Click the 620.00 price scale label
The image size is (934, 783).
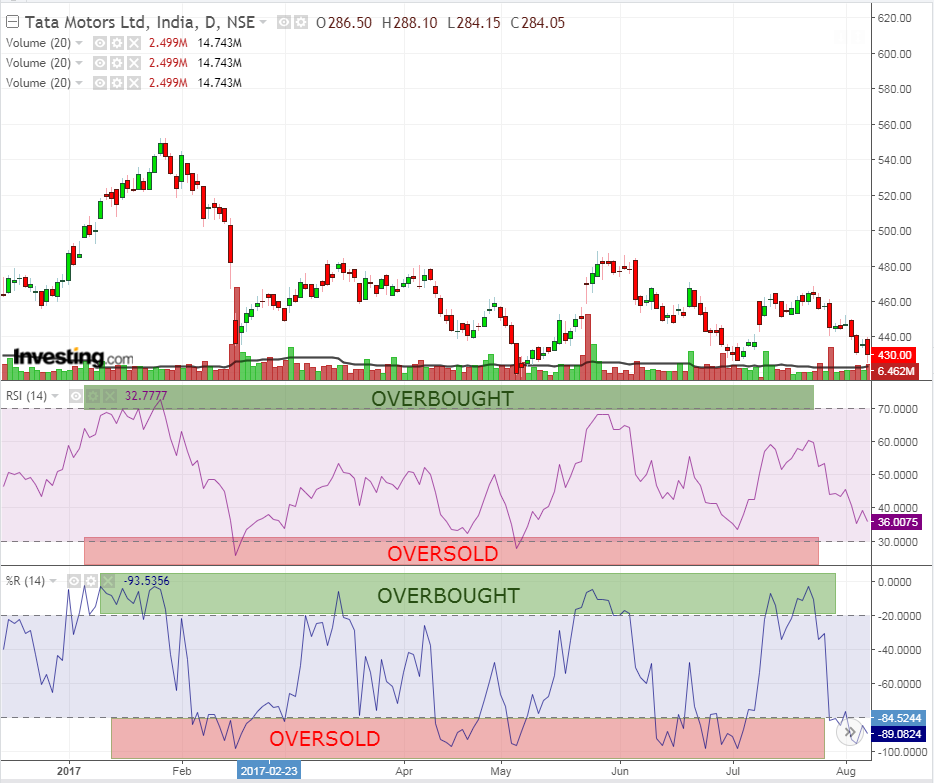pyautogui.click(x=895, y=18)
